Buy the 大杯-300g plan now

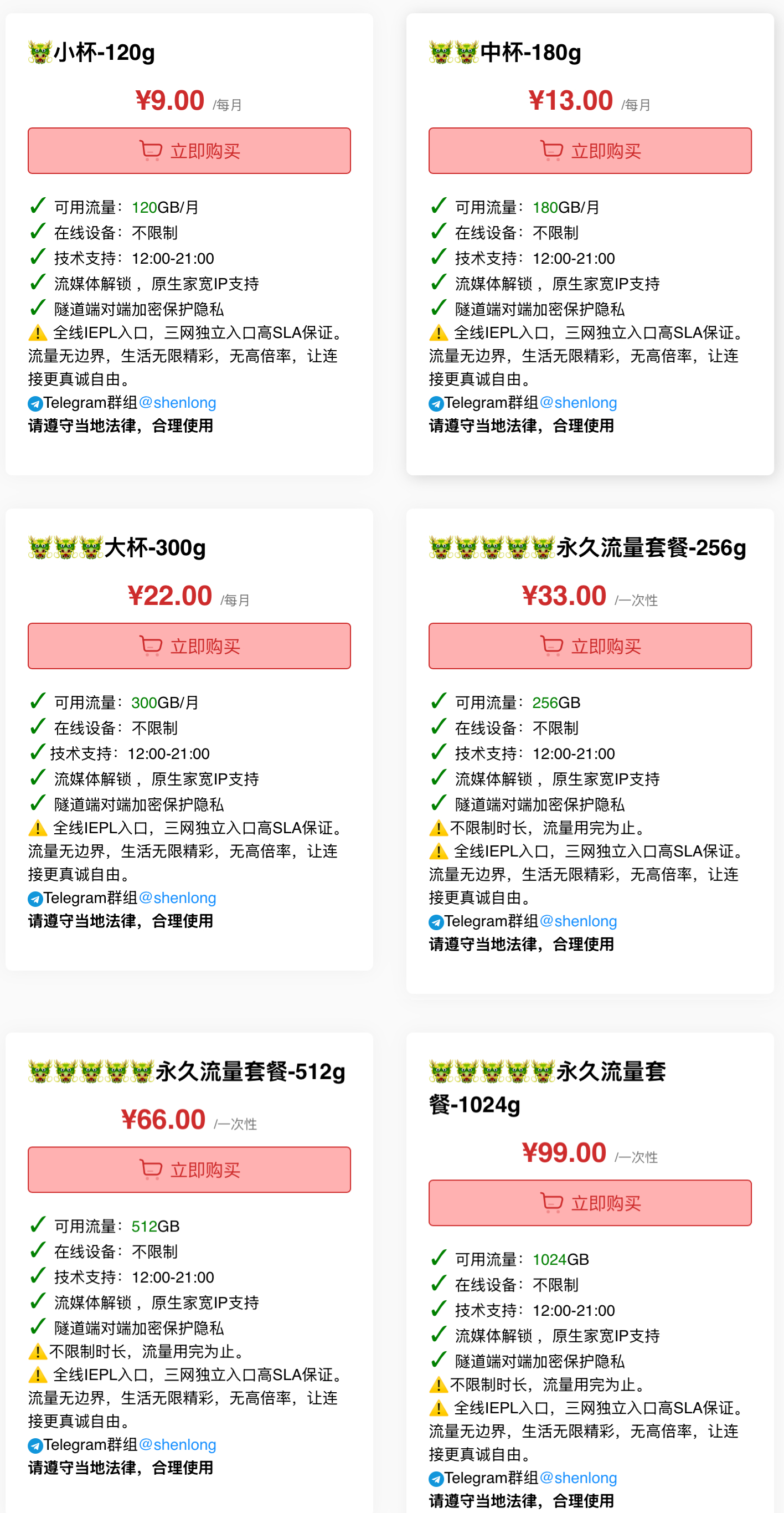[x=189, y=646]
